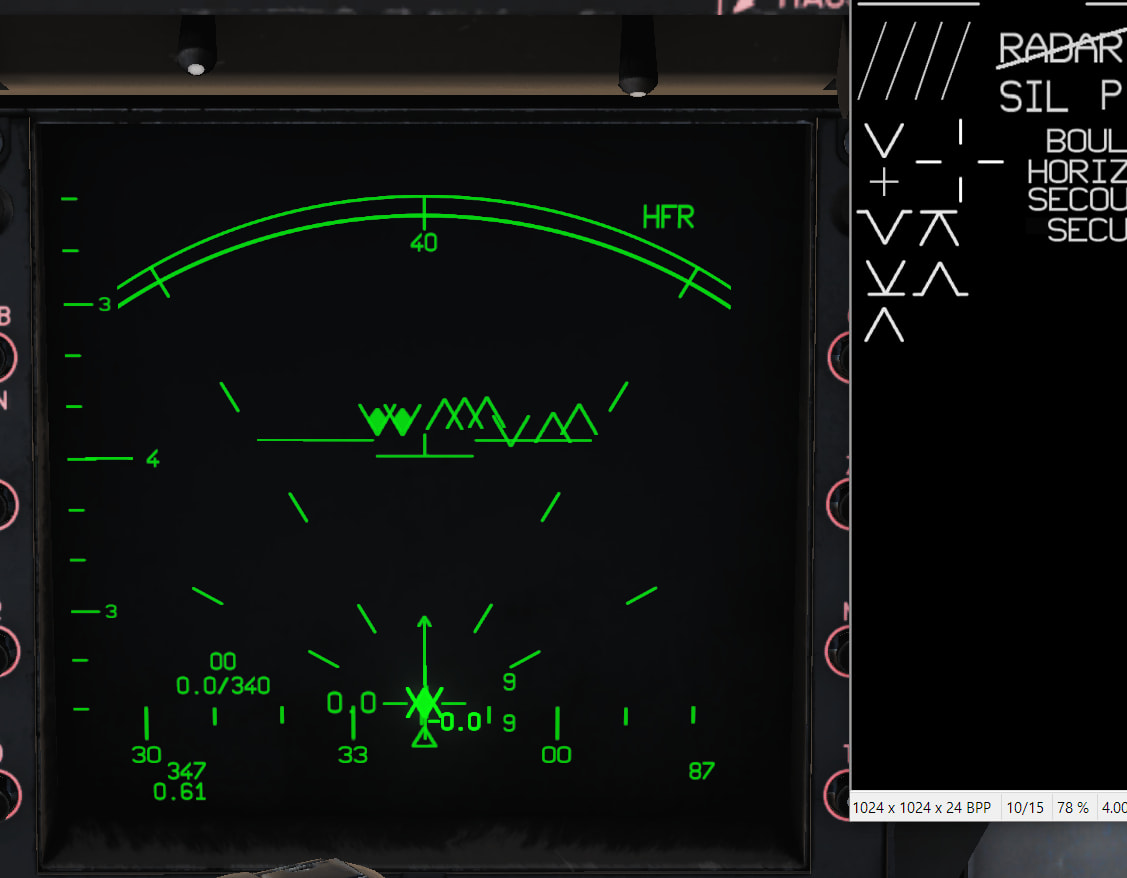Click the small plus sign symbol

(883, 183)
